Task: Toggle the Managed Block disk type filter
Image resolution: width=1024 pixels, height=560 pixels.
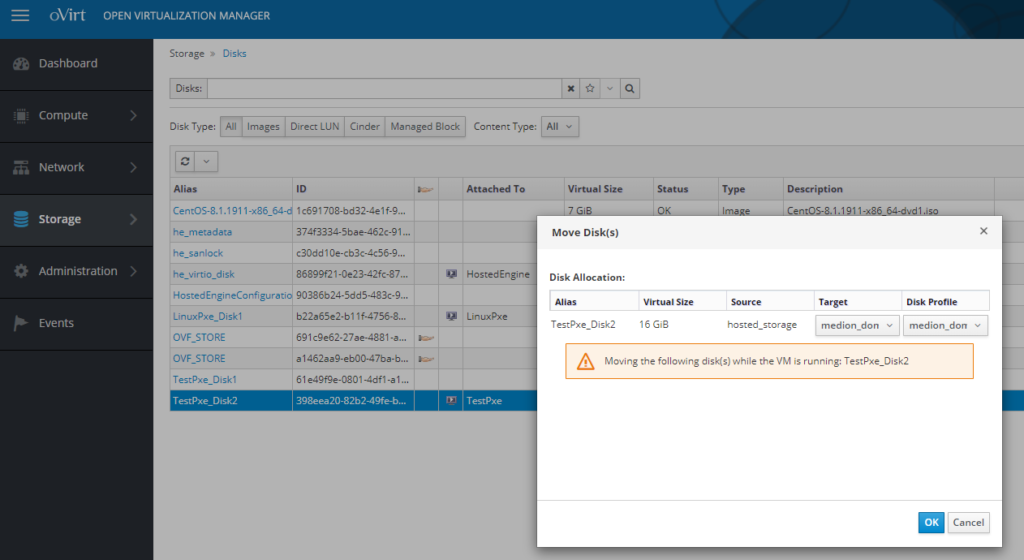Action: pos(425,127)
